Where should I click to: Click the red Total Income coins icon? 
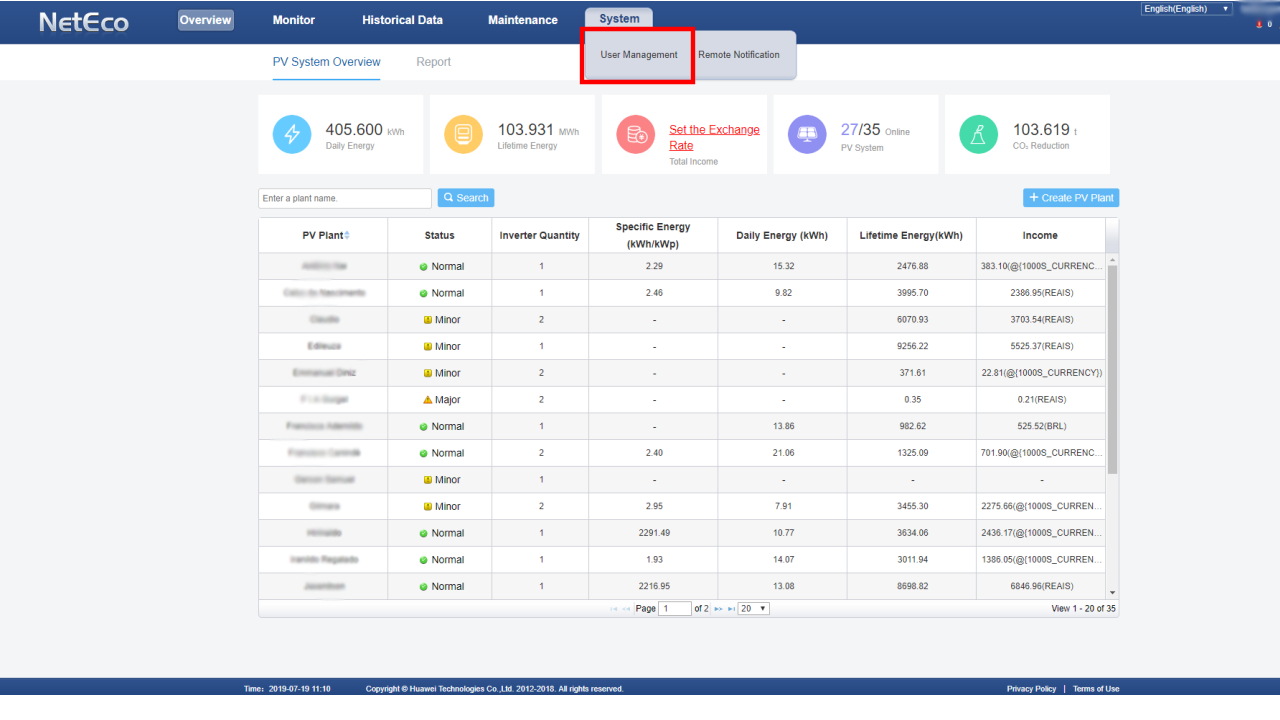pos(635,135)
